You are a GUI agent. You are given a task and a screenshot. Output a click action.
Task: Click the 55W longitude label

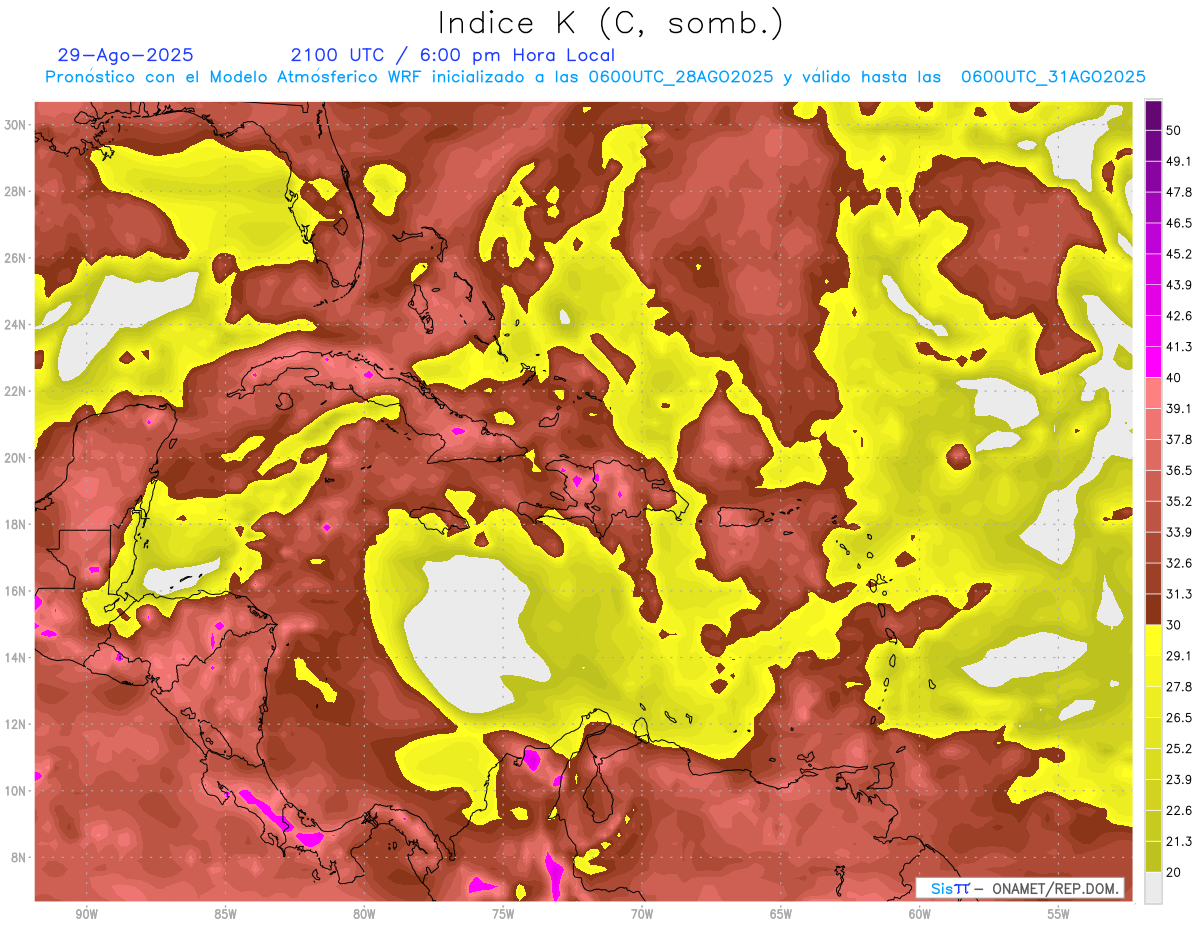pyautogui.click(x=1058, y=915)
